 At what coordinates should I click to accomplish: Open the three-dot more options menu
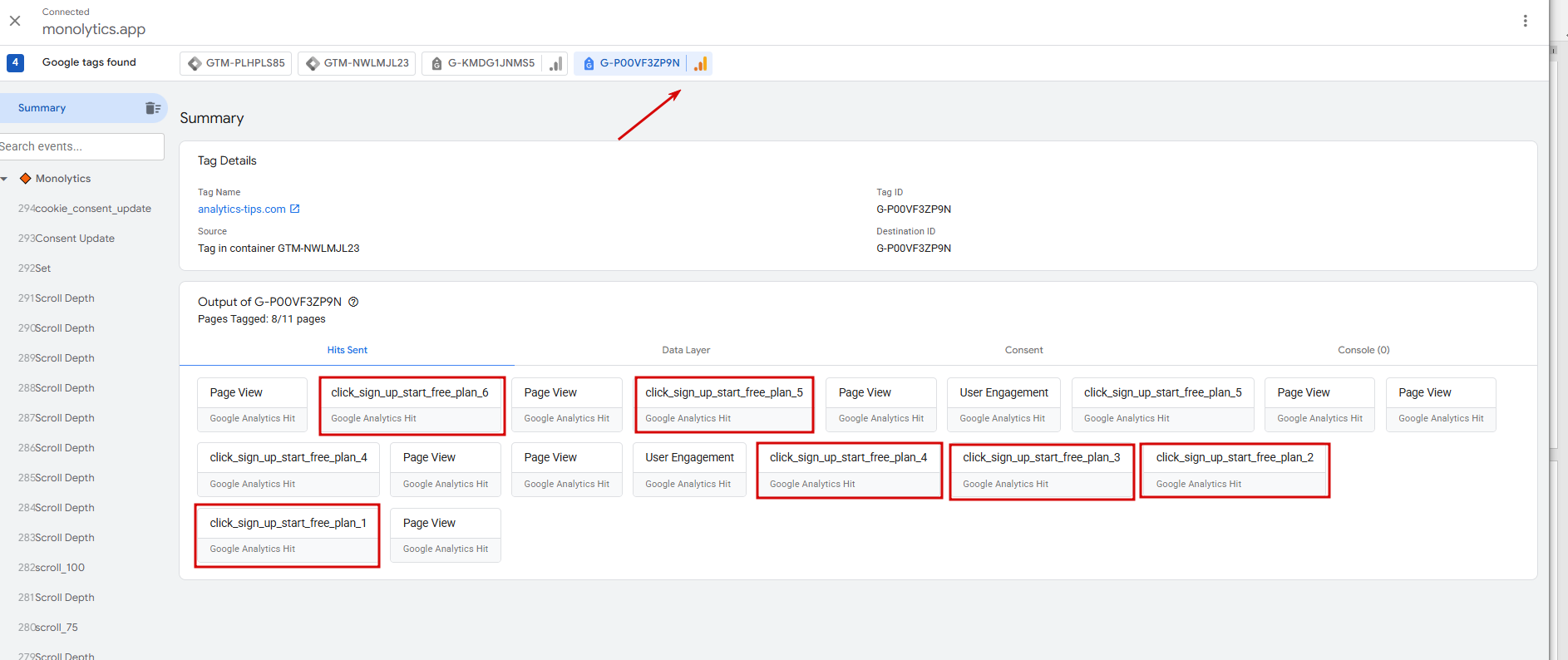click(x=1525, y=21)
